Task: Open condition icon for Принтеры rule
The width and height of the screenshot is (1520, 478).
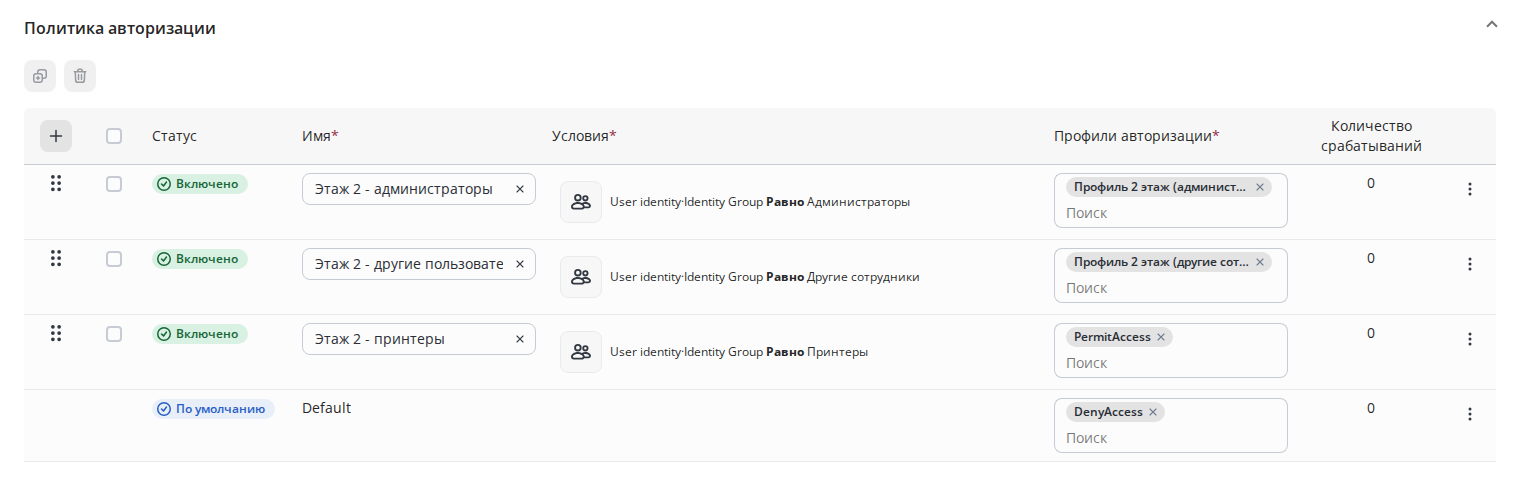Action: coord(581,352)
